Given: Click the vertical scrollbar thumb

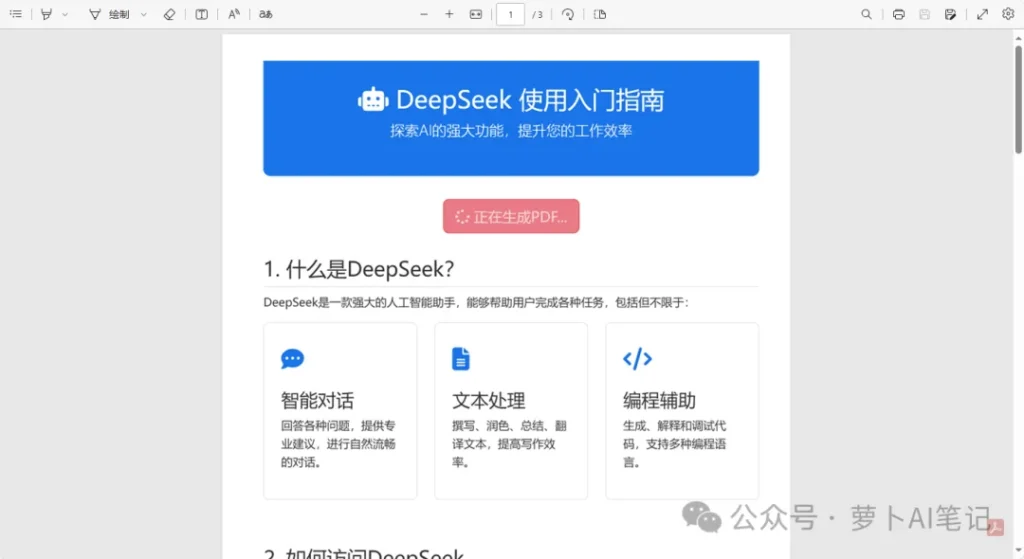Looking at the screenshot, I should pos(1018,100).
